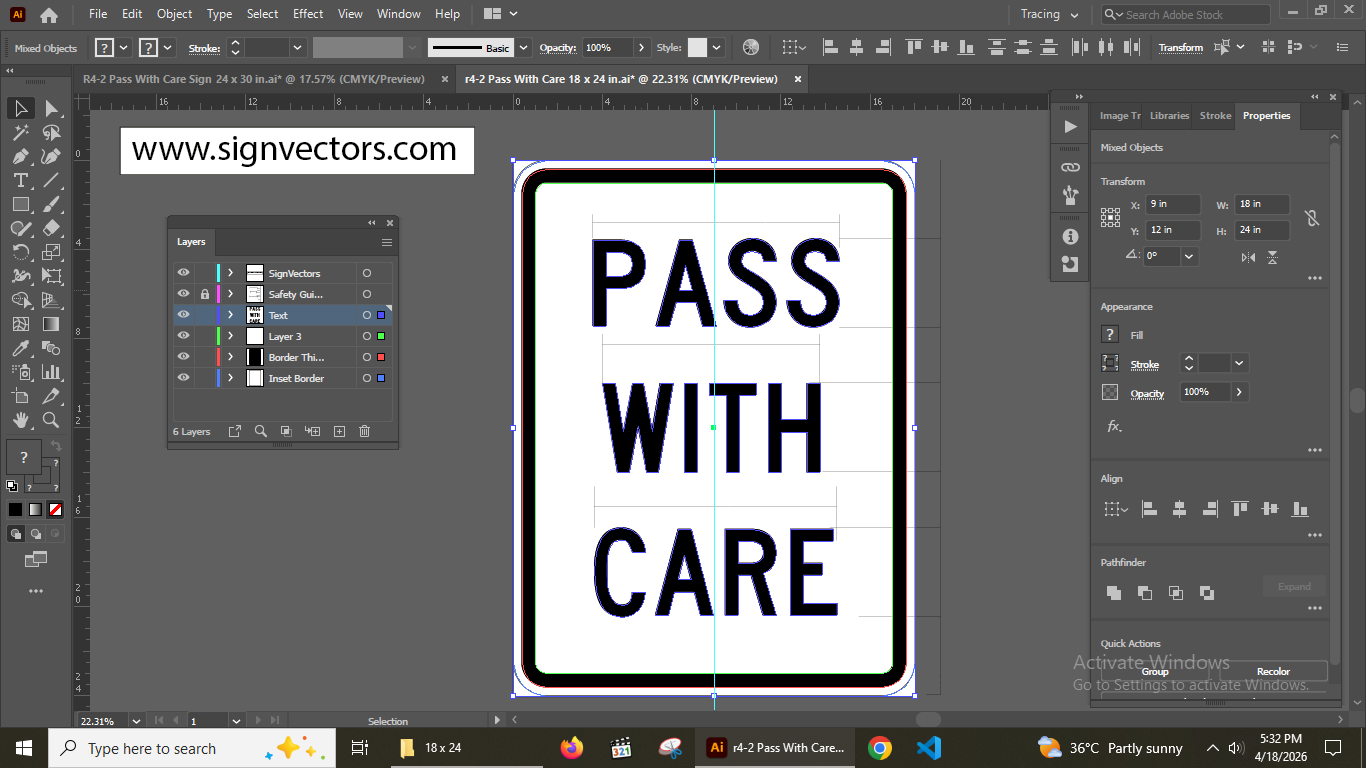Viewport: 1366px width, 768px height.
Task: Open the Object menu
Action: (x=174, y=14)
